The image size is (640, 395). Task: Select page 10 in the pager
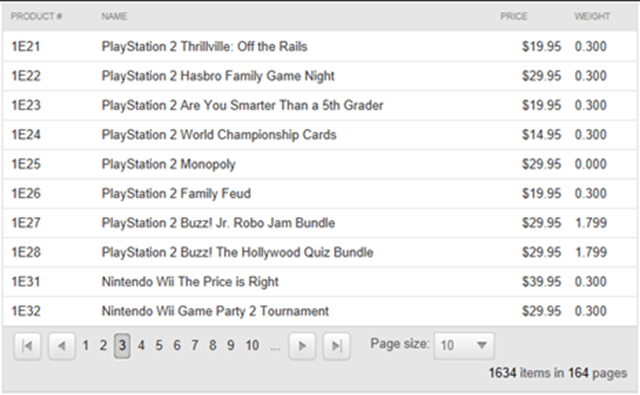pos(252,346)
